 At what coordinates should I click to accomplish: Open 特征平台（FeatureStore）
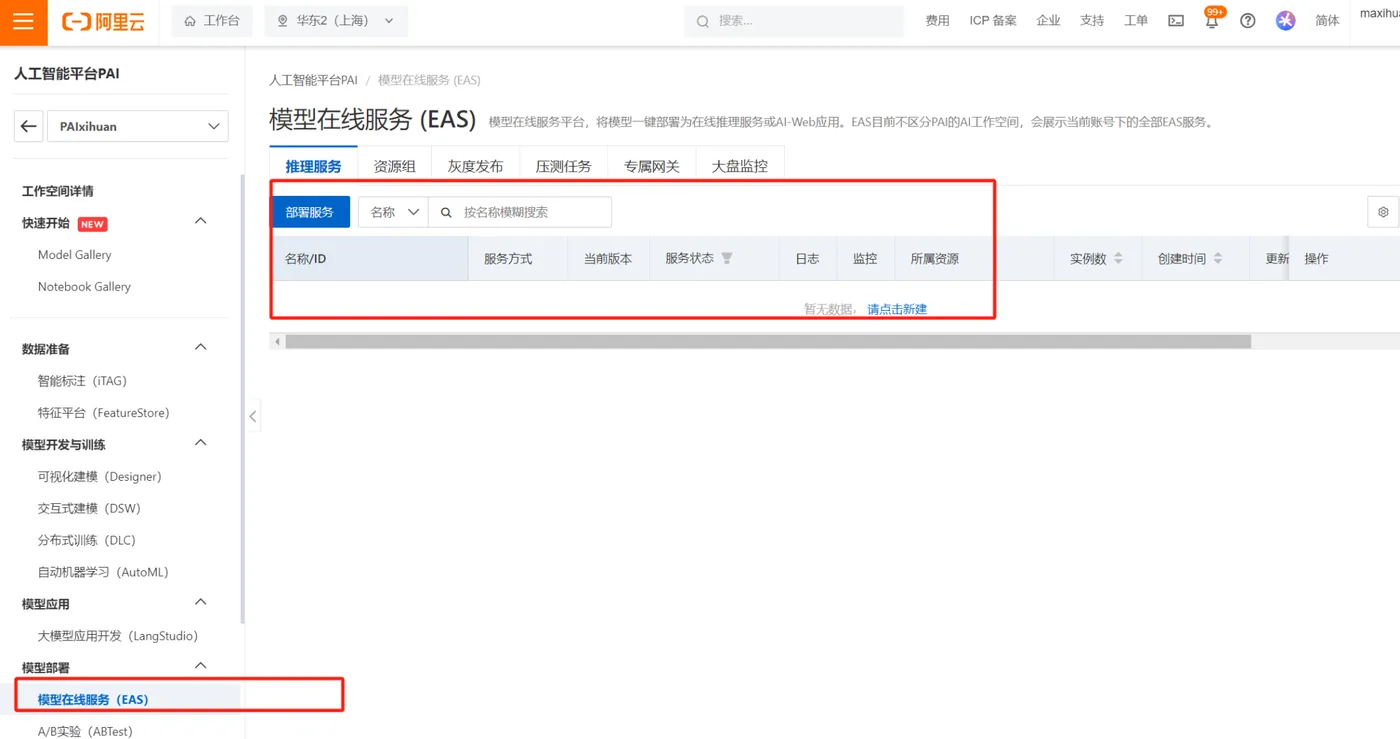pos(104,413)
